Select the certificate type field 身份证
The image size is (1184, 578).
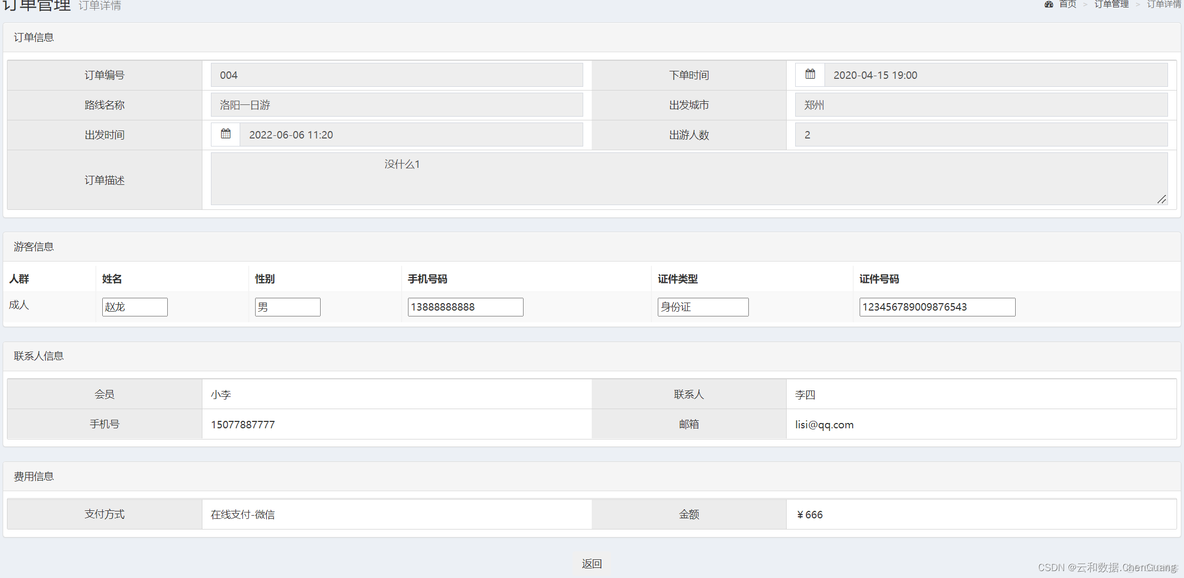click(702, 306)
